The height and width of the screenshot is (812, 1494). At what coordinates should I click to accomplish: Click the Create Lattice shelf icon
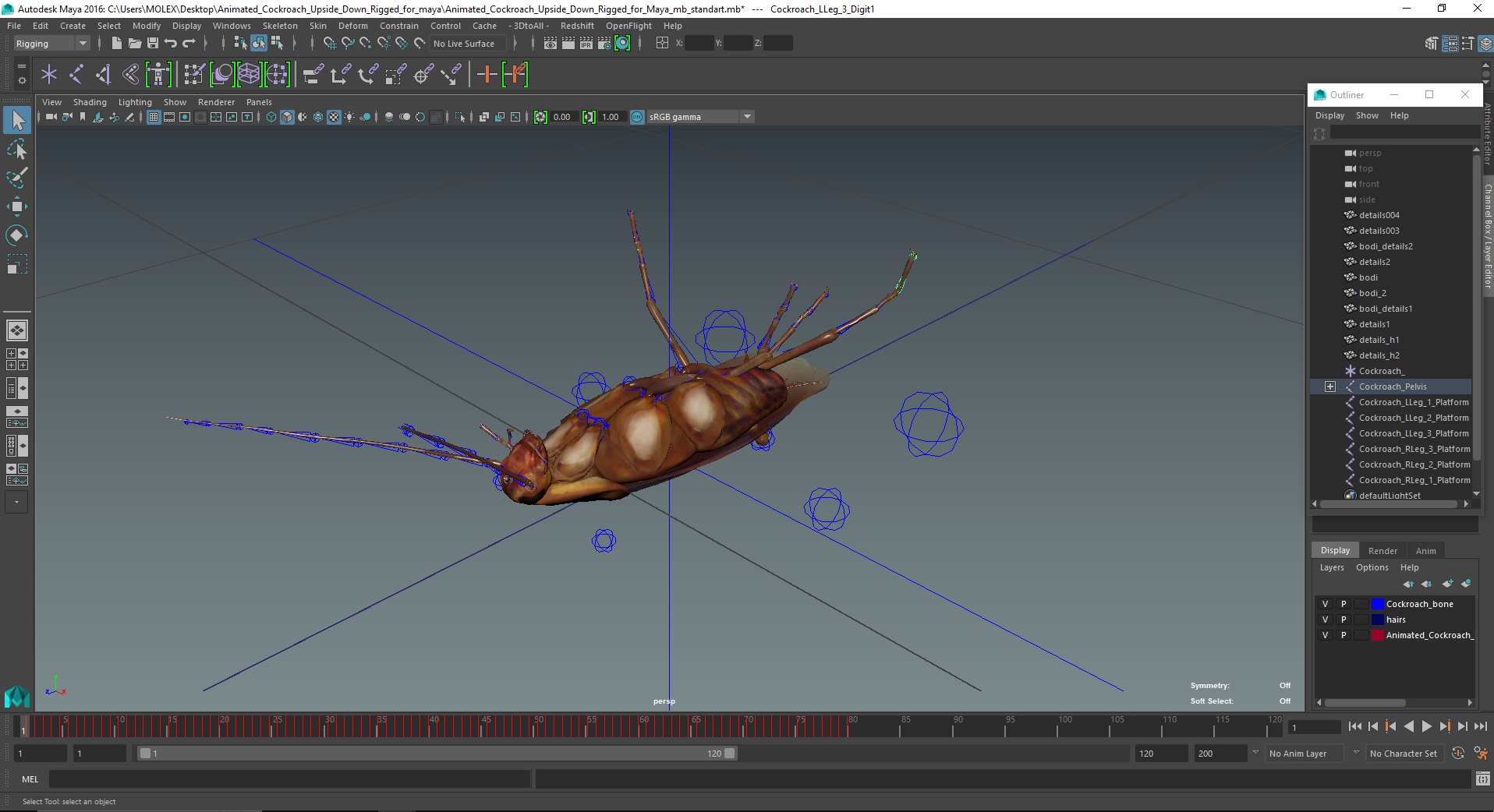(x=249, y=75)
